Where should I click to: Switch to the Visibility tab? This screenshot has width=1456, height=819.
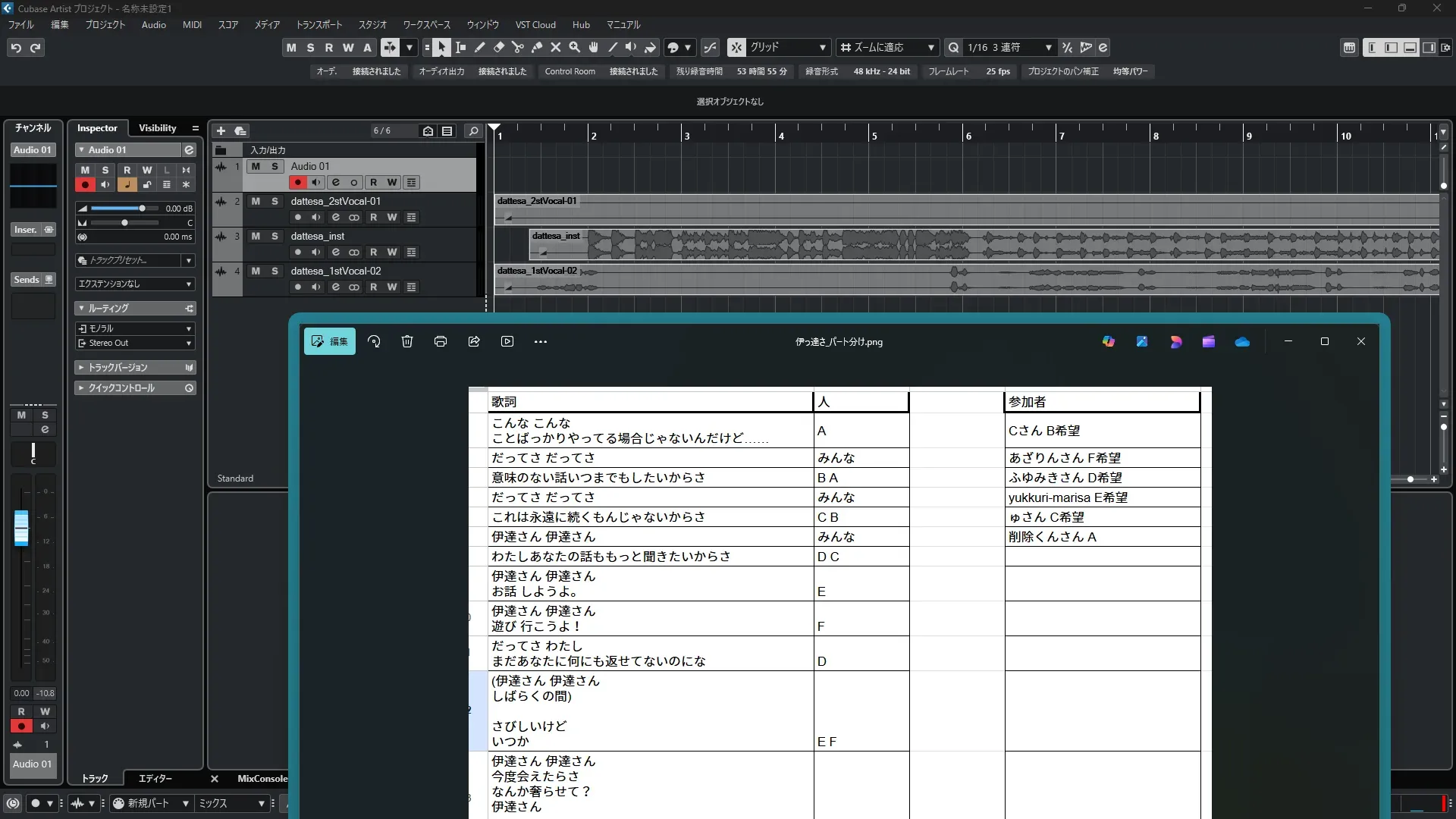click(x=157, y=128)
